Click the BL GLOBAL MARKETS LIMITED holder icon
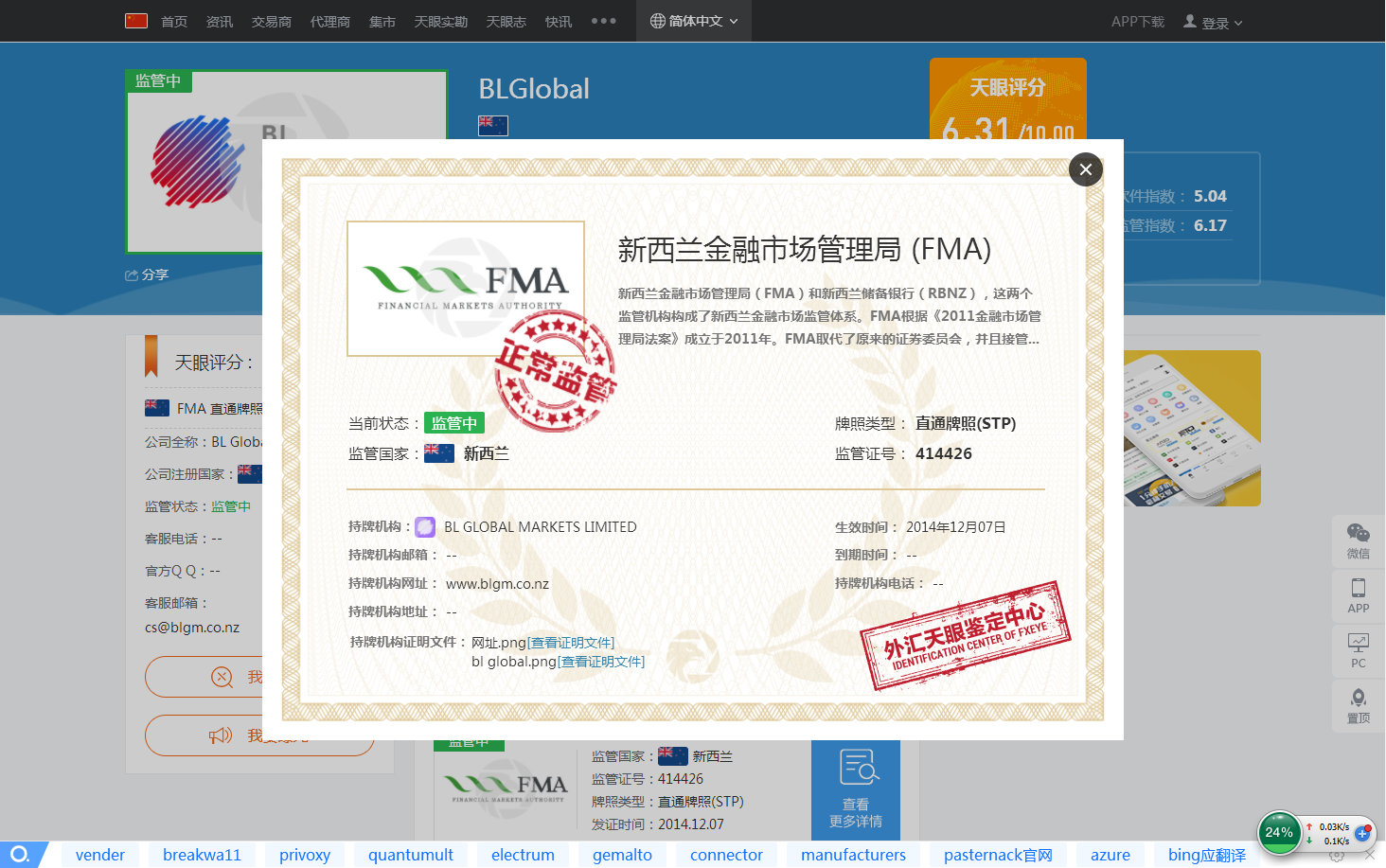Viewport: 1386px width, 868px height. [x=426, y=527]
